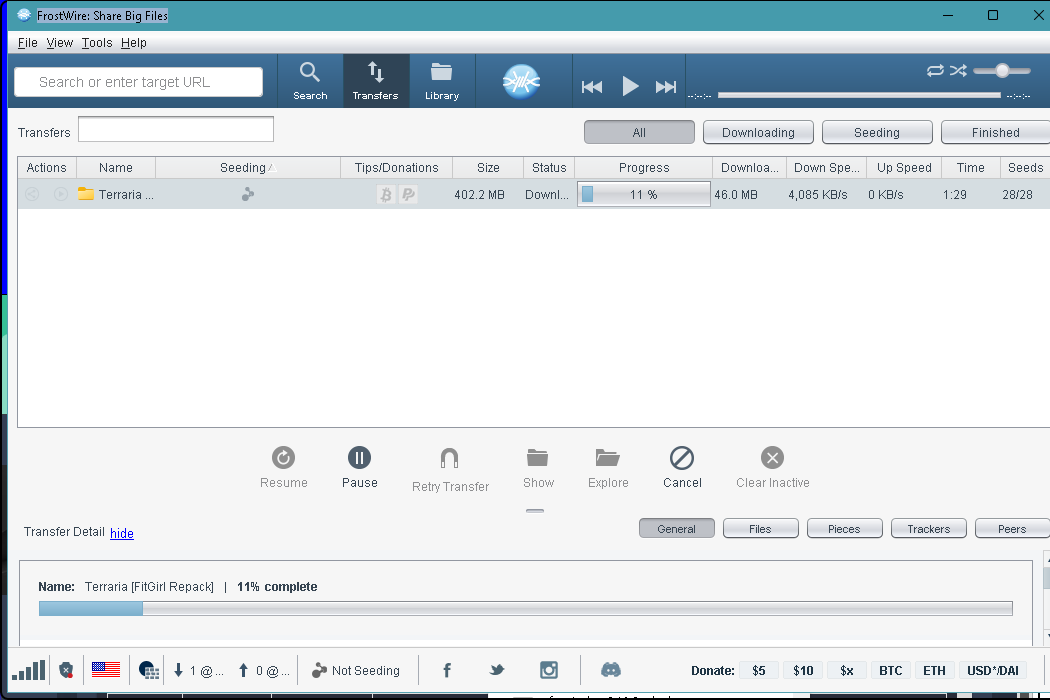
Task: Sort by Tips/Donations column header
Action: click(x=396, y=167)
